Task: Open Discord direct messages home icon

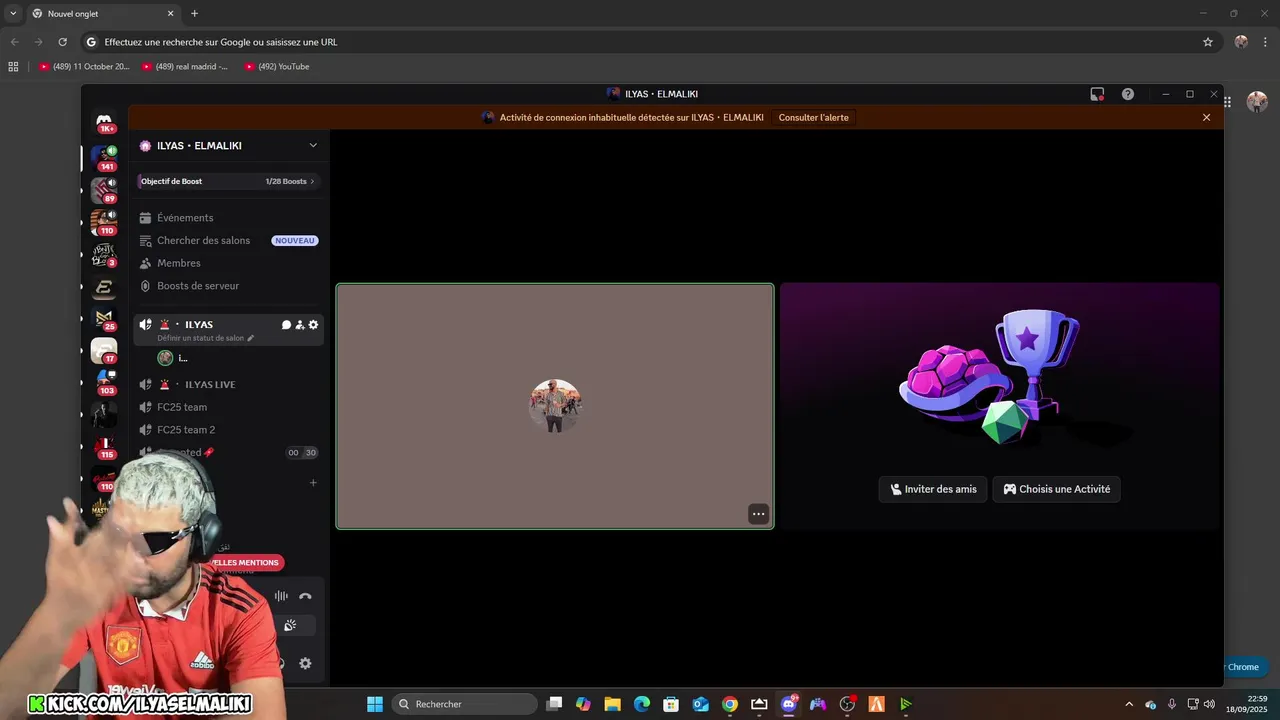Action: [x=104, y=122]
